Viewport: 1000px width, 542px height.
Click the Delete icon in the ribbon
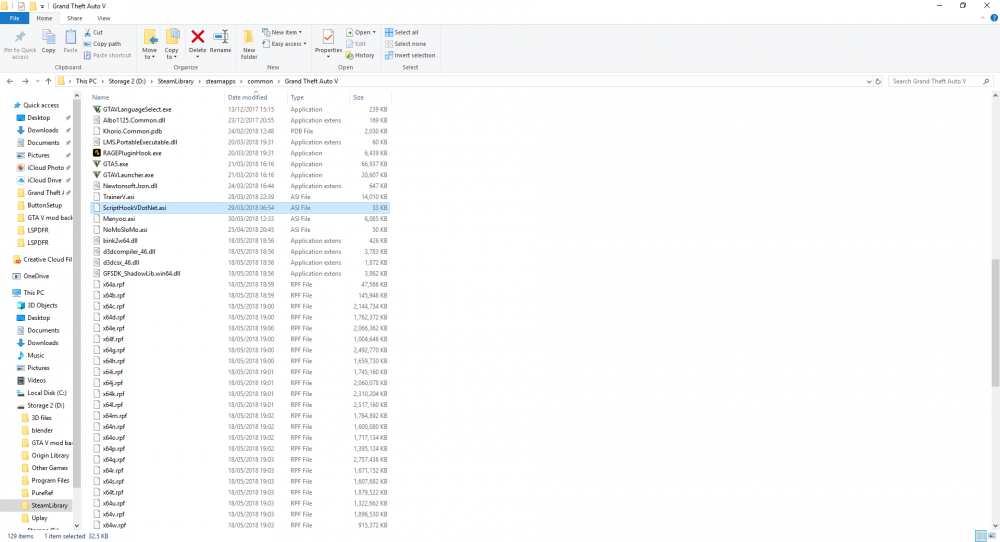click(x=198, y=41)
